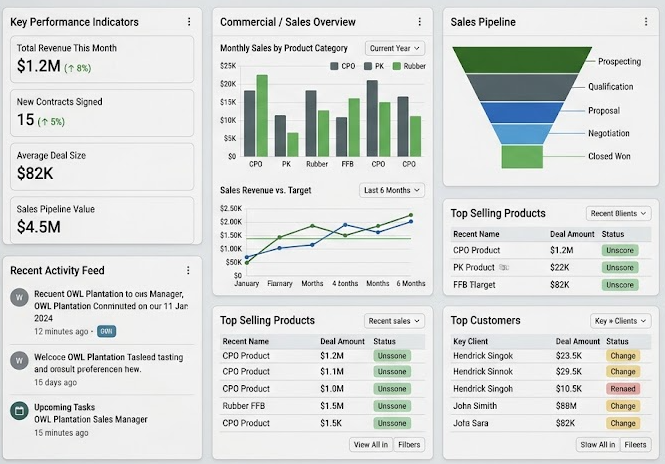The height and width of the screenshot is (464, 665).
Task: Click Unscore status for $1.2M CPO Product
Action: point(620,250)
